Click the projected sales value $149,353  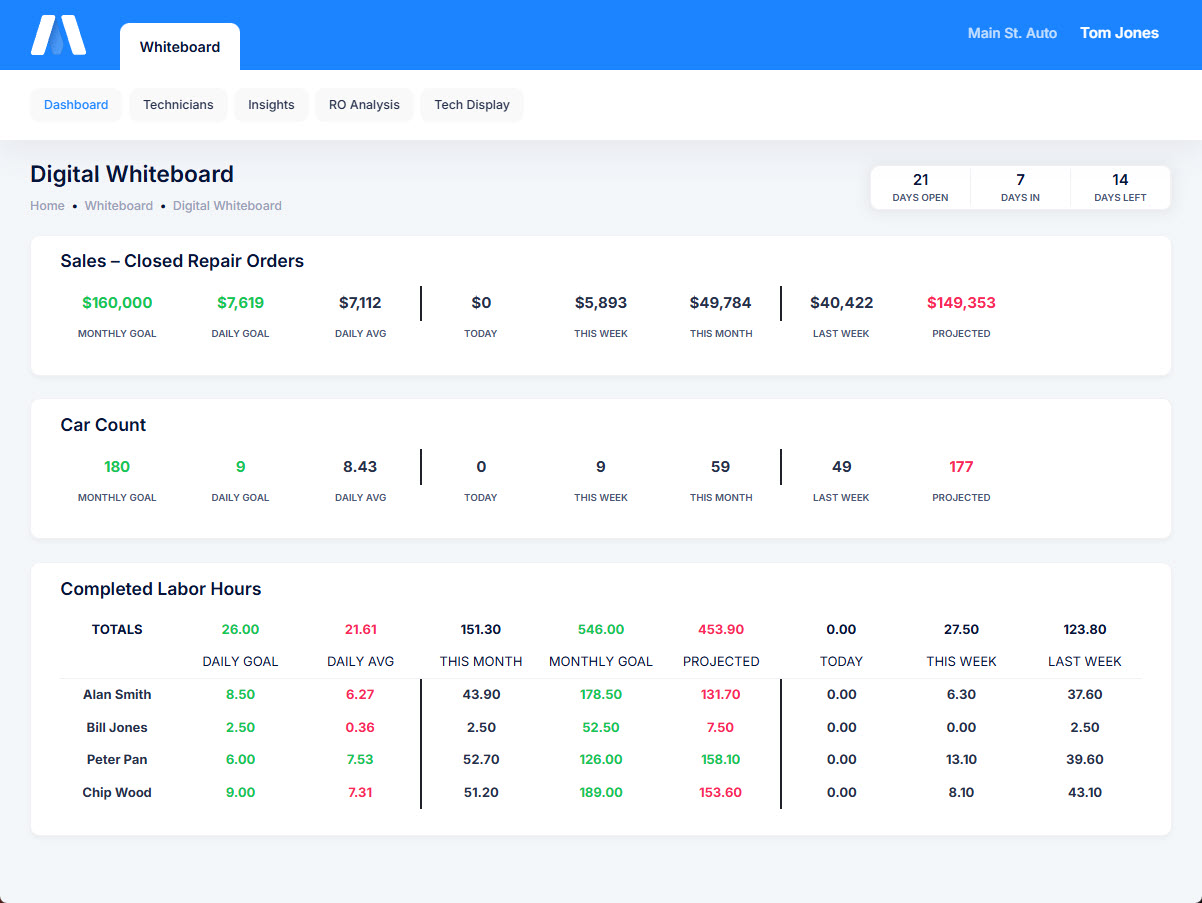coord(961,303)
